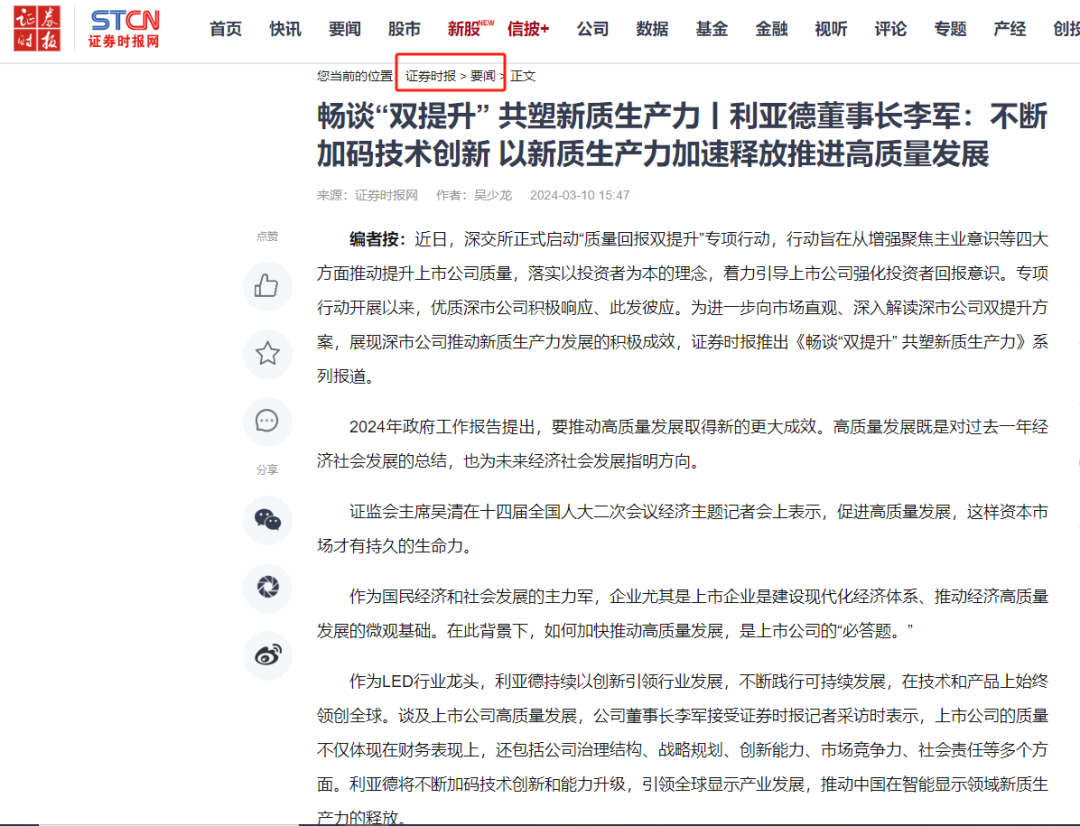Go to the 视听 section
The width and height of the screenshot is (1080, 826).
[x=831, y=29]
